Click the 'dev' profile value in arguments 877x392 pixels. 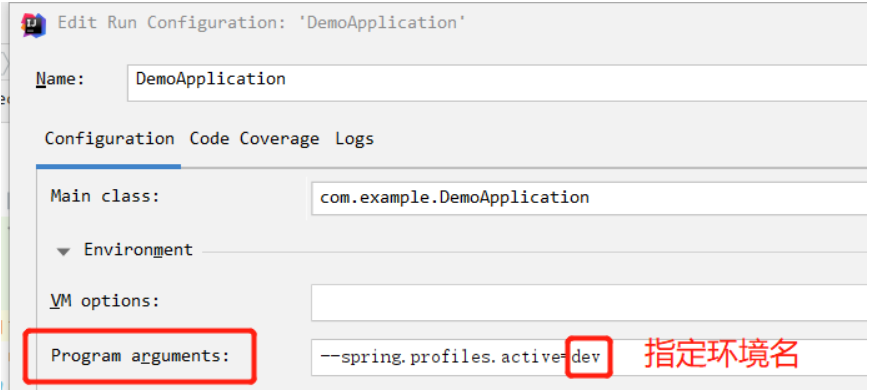(586, 356)
